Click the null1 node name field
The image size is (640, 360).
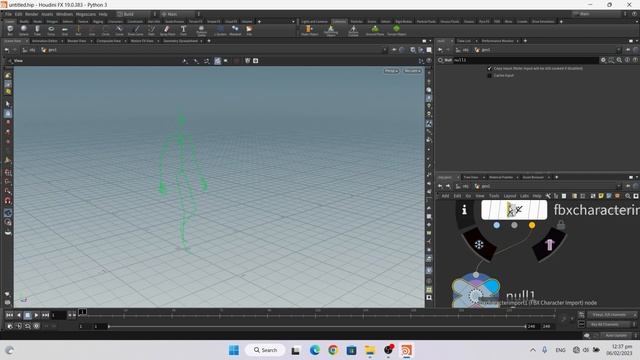(525, 60)
